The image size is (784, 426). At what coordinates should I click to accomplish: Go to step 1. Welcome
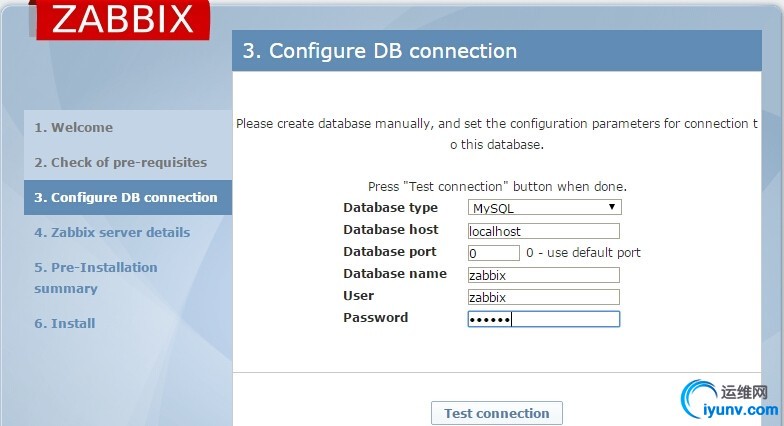pyautogui.click(x=74, y=128)
